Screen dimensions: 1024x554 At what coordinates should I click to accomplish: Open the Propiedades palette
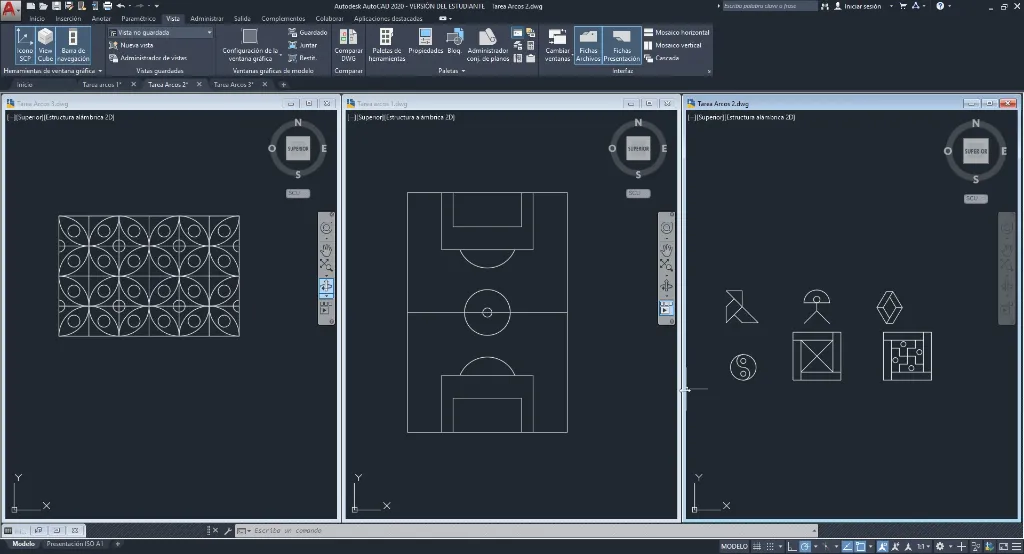[426, 41]
